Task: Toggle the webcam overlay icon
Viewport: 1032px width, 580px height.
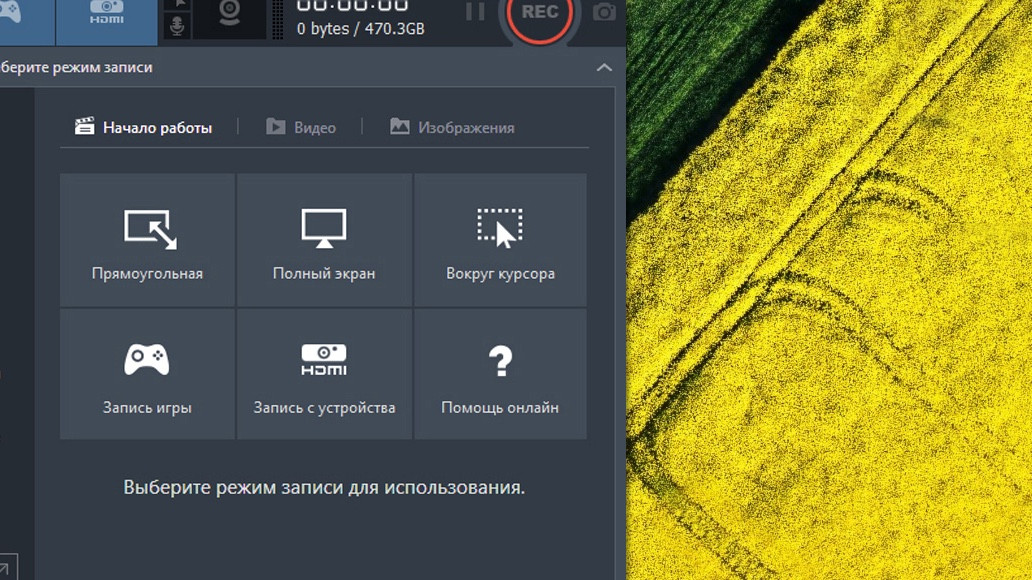Action: tap(229, 18)
